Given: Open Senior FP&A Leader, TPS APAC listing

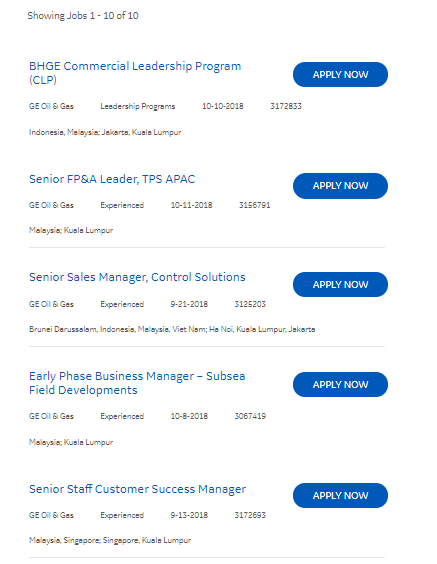Looking at the screenshot, I should (x=112, y=179).
